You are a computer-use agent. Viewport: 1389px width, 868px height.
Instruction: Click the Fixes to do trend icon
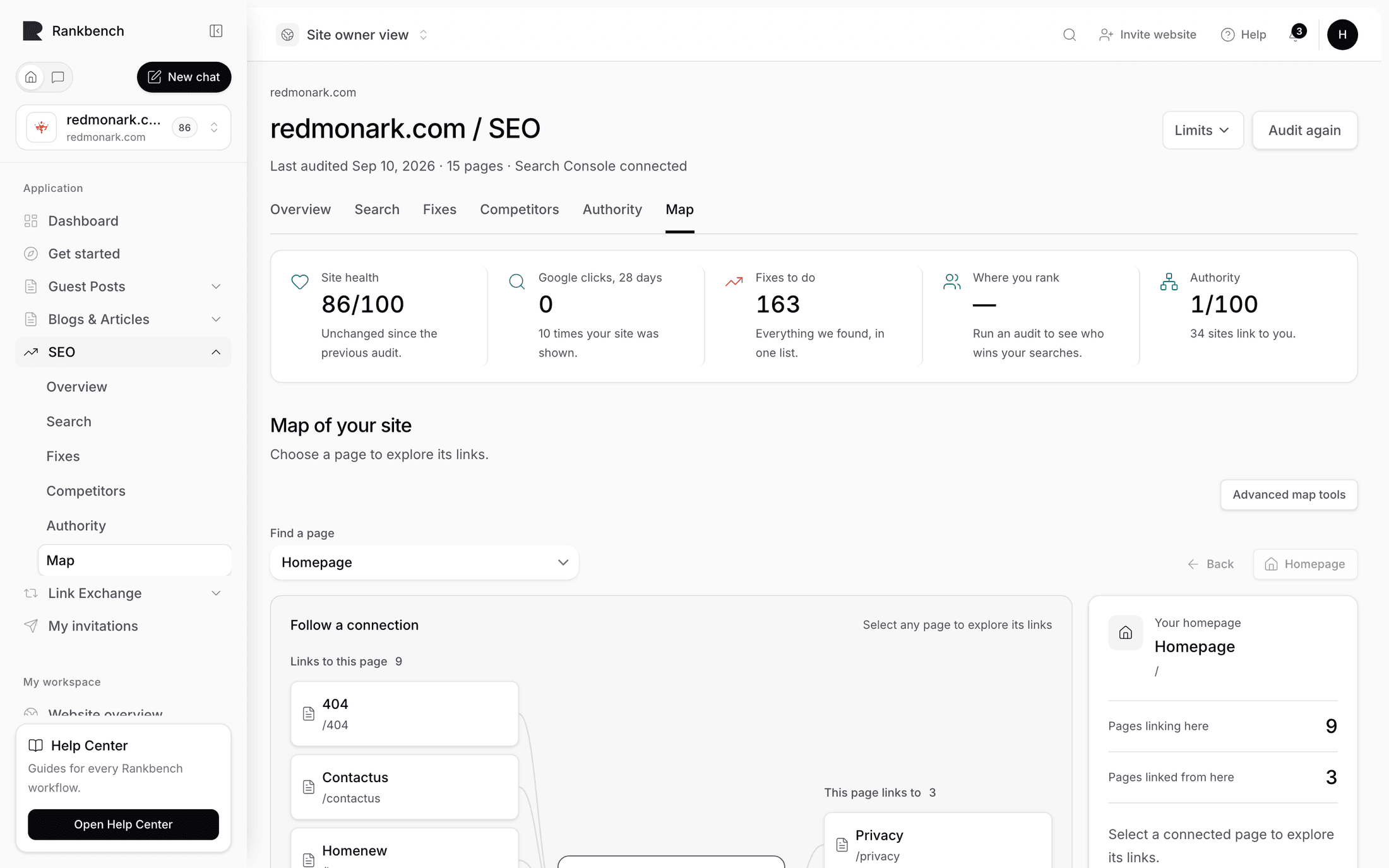click(x=734, y=282)
